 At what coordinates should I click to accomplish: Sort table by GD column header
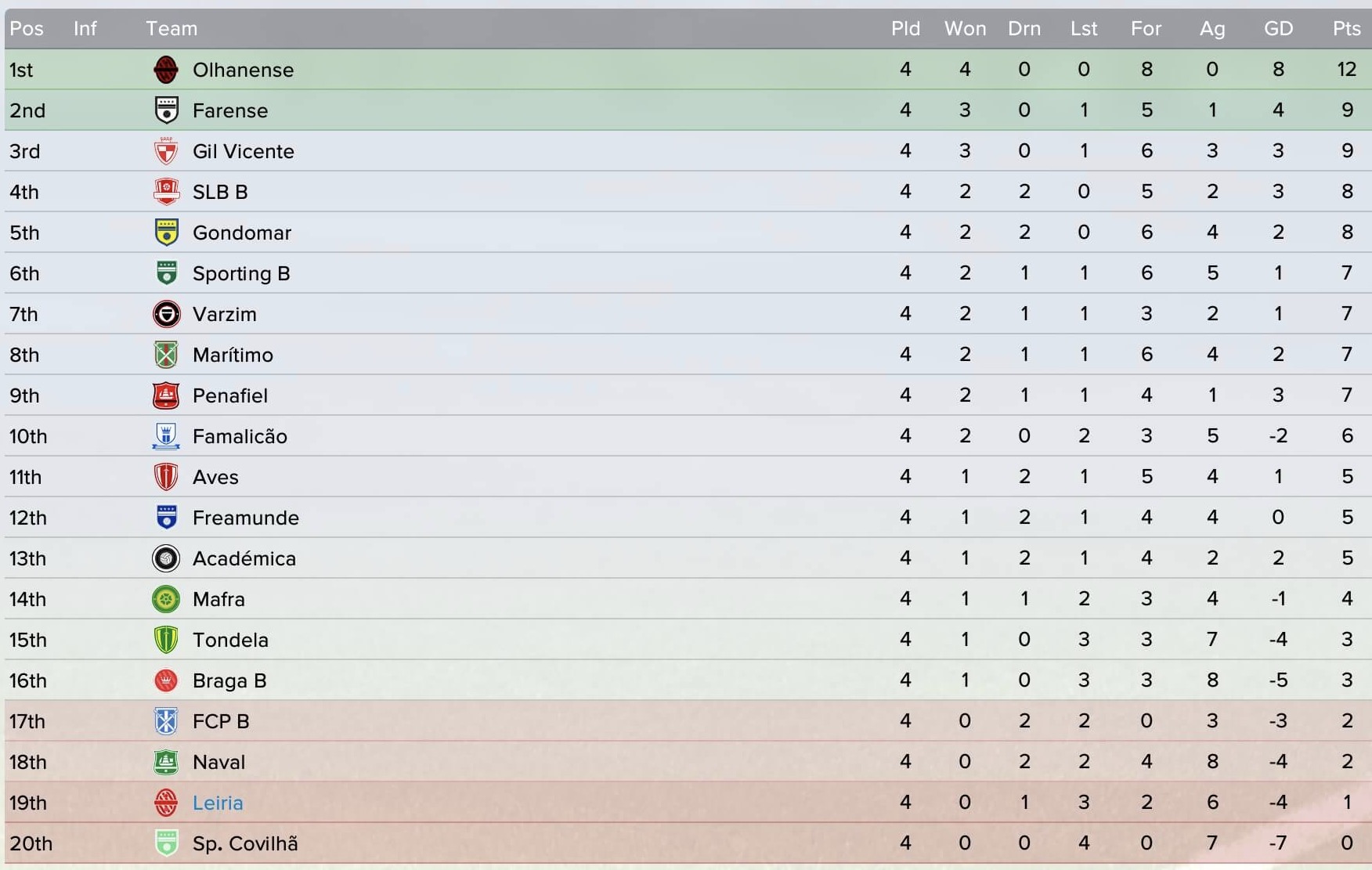[x=1278, y=28]
